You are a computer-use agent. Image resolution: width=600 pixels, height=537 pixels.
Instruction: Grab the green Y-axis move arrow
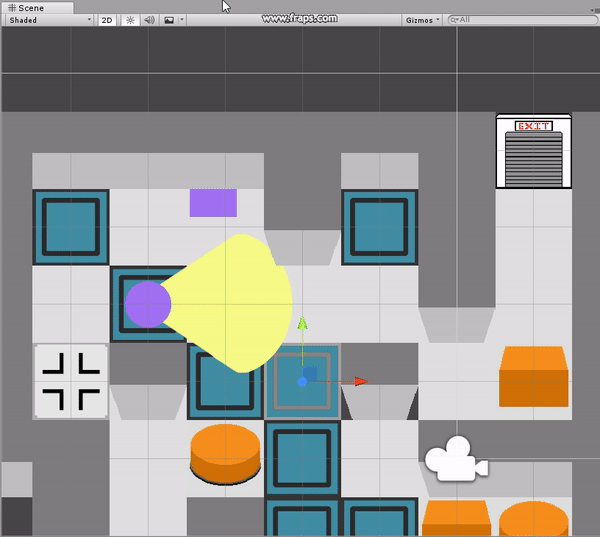tap(302, 323)
